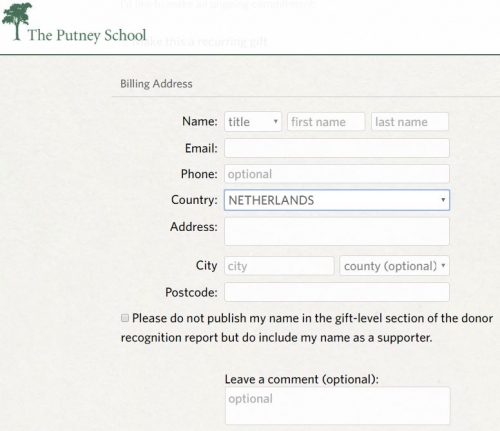Check the do-not-publish-my-name checkbox
This screenshot has height=431, width=500.
pyautogui.click(x=125, y=318)
